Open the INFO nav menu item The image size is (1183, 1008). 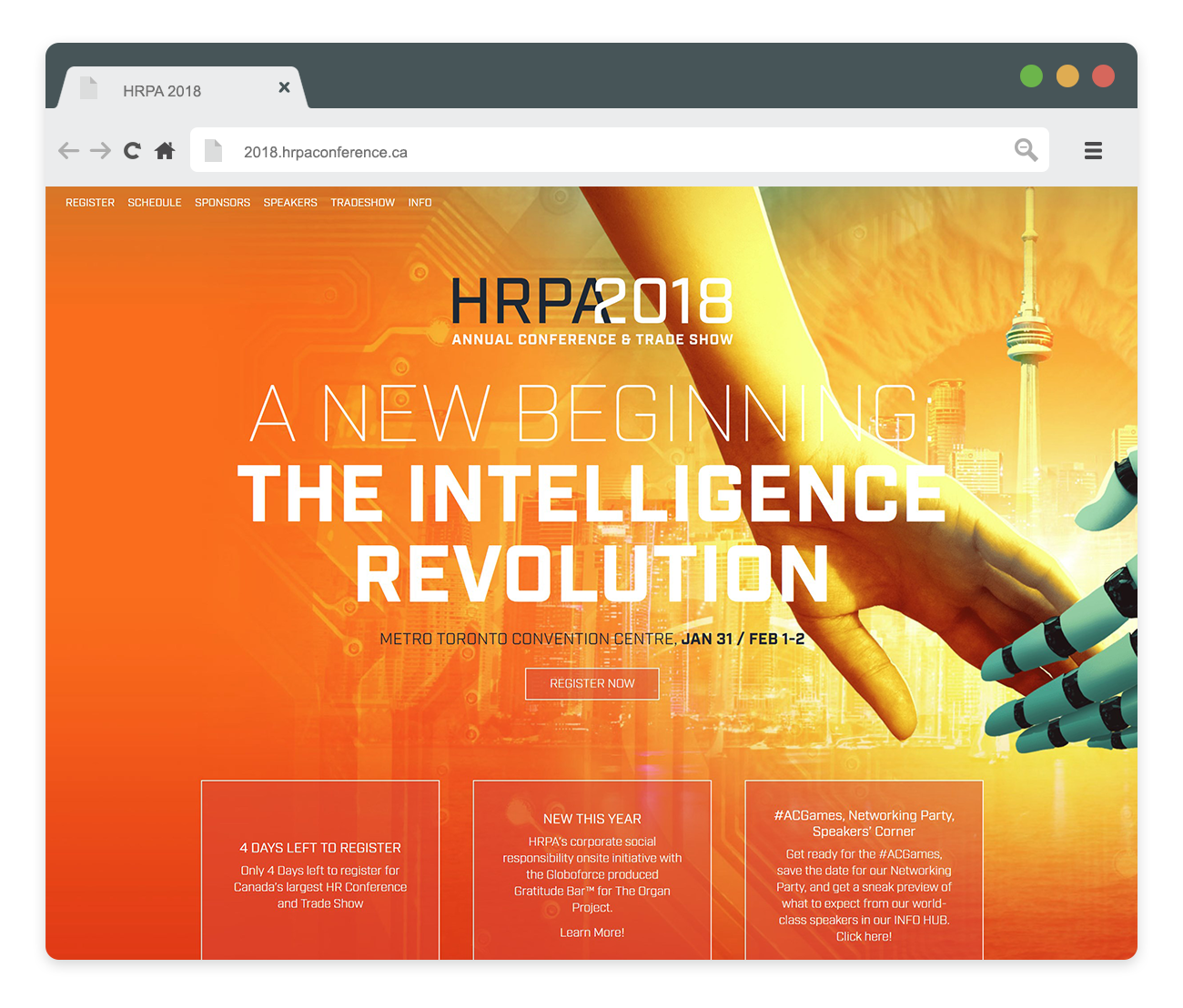420,203
